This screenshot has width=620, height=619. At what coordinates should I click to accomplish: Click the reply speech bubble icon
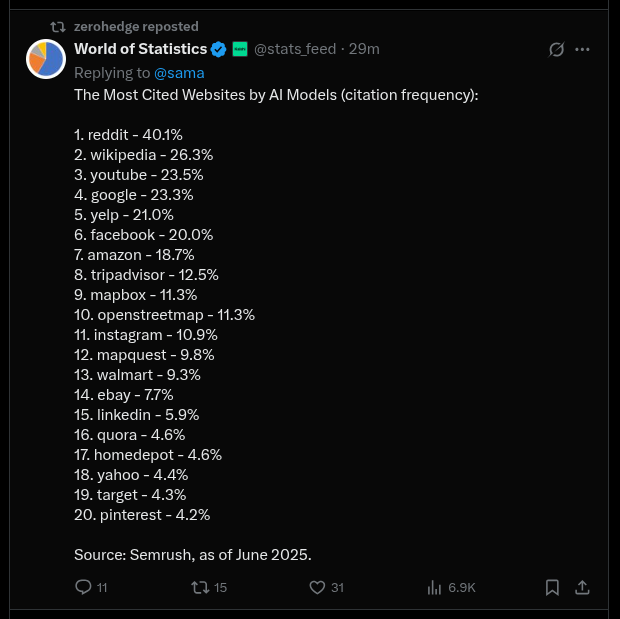pyautogui.click(x=84, y=587)
